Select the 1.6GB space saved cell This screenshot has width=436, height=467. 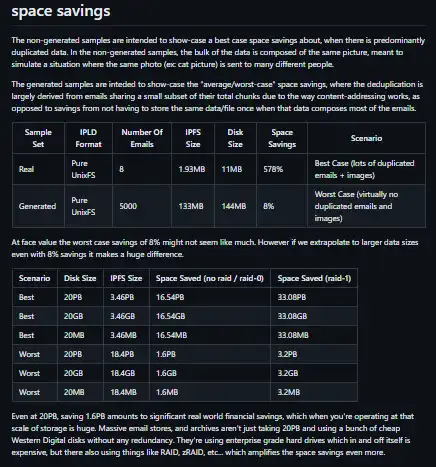pos(210,373)
